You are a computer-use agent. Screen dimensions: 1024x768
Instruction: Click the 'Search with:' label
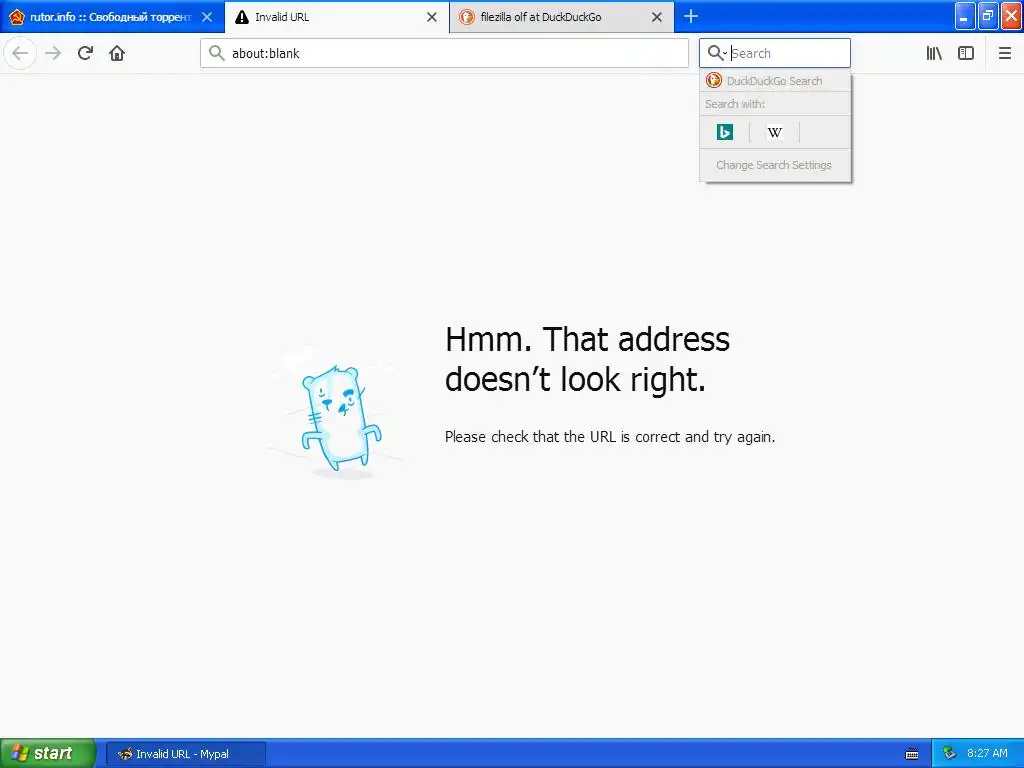pos(735,104)
